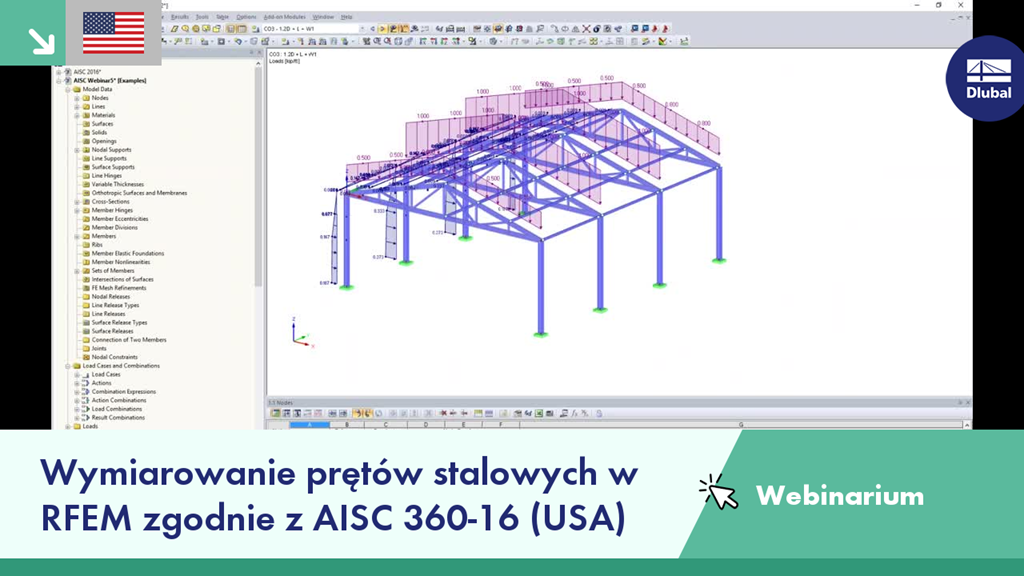The width and height of the screenshot is (1024, 576).
Task: Click the fx formula icon in table toolbar
Action: tap(575, 413)
